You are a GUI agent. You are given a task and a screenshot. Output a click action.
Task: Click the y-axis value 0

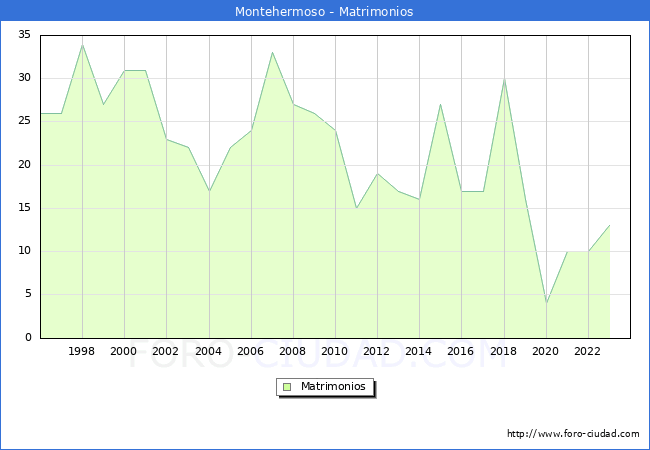point(28,337)
